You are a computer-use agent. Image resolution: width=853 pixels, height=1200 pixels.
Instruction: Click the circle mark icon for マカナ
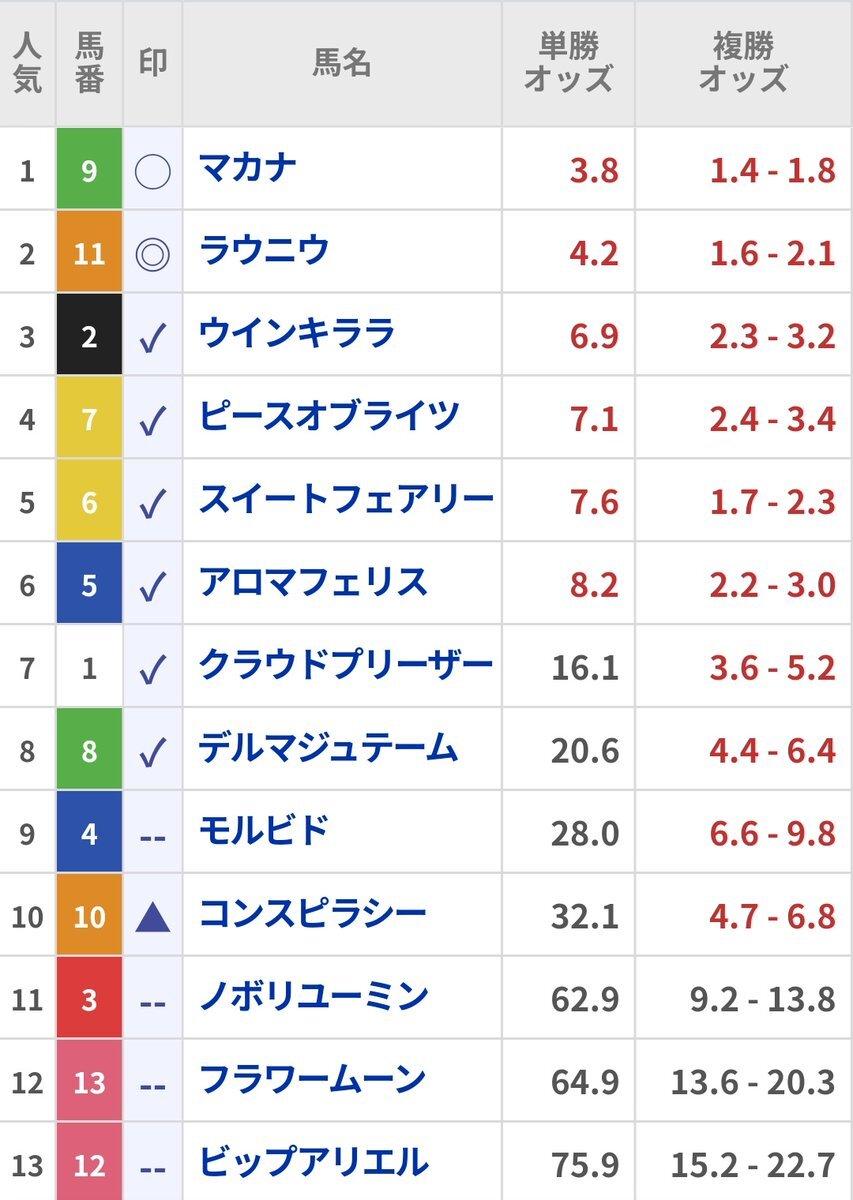coord(152,172)
